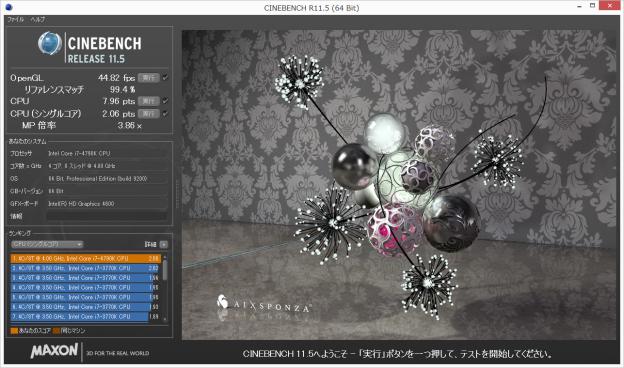The height and width of the screenshot is (368, 624).
Task: Click the orange あなたのスコア legend swatch
Action: (14, 331)
